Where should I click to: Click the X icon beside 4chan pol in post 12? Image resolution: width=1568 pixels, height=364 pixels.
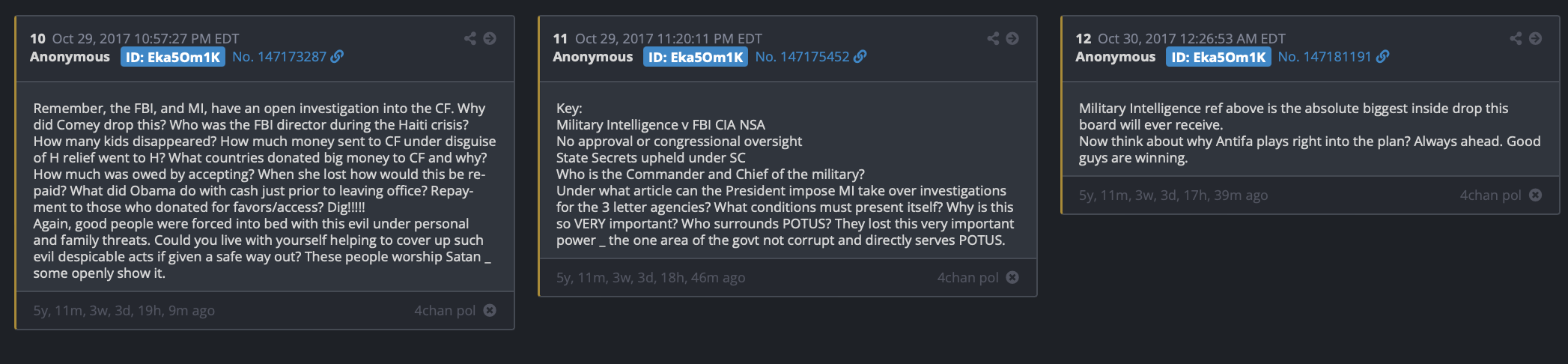coord(1535,195)
